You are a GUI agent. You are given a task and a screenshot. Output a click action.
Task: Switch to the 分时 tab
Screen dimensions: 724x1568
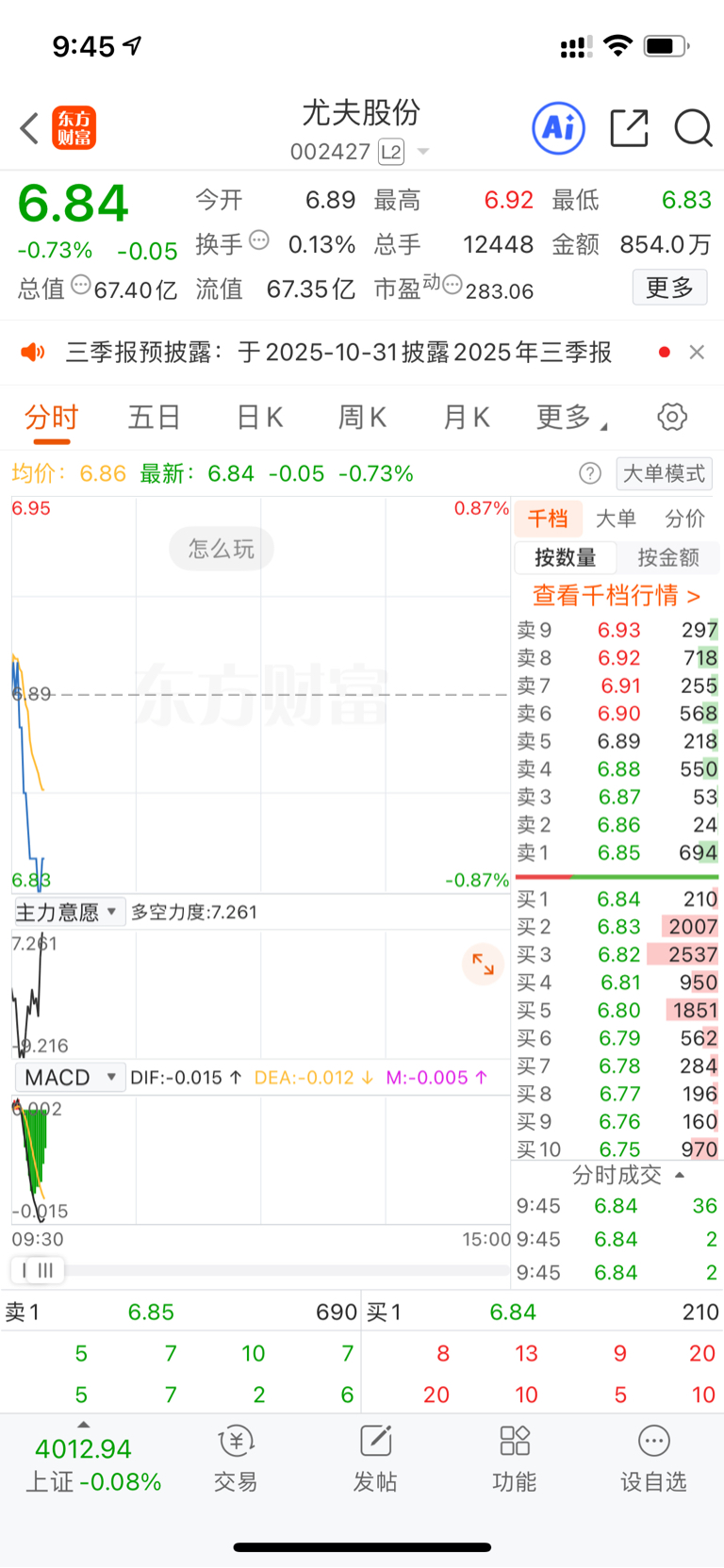[x=52, y=418]
